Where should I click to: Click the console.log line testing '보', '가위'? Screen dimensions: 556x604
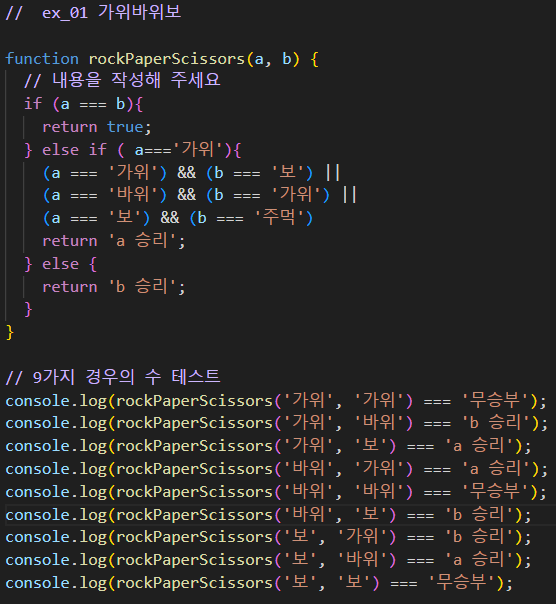[268, 537]
